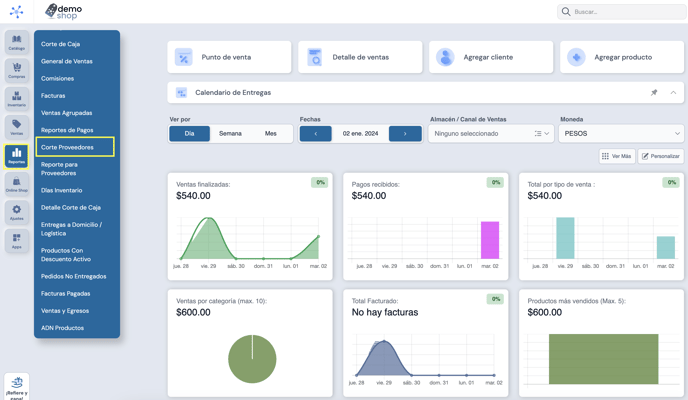This screenshot has width=688, height=400.
Task: Open Entregas a Domicilio / Logística item
Action: pos(71,229)
